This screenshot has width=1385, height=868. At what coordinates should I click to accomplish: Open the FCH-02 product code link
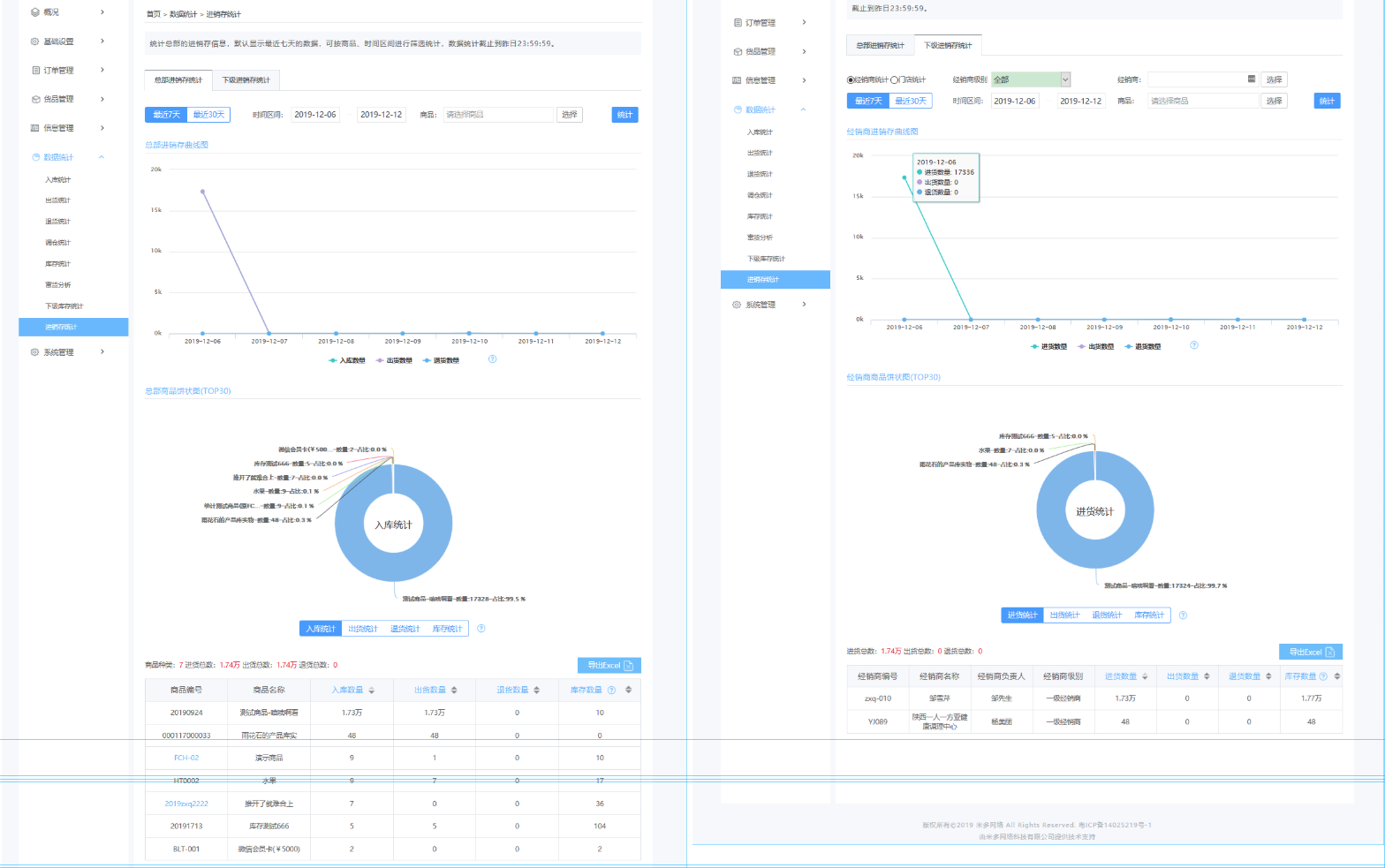(x=186, y=758)
